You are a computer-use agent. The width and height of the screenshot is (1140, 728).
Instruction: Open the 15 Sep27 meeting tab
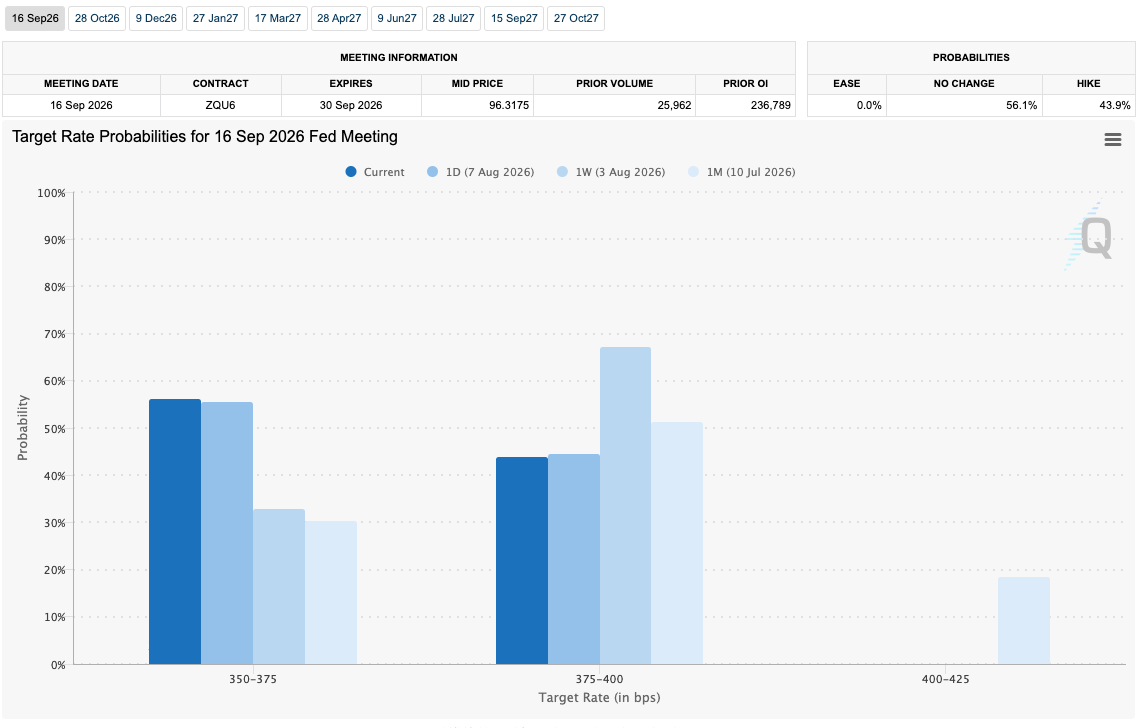click(514, 18)
